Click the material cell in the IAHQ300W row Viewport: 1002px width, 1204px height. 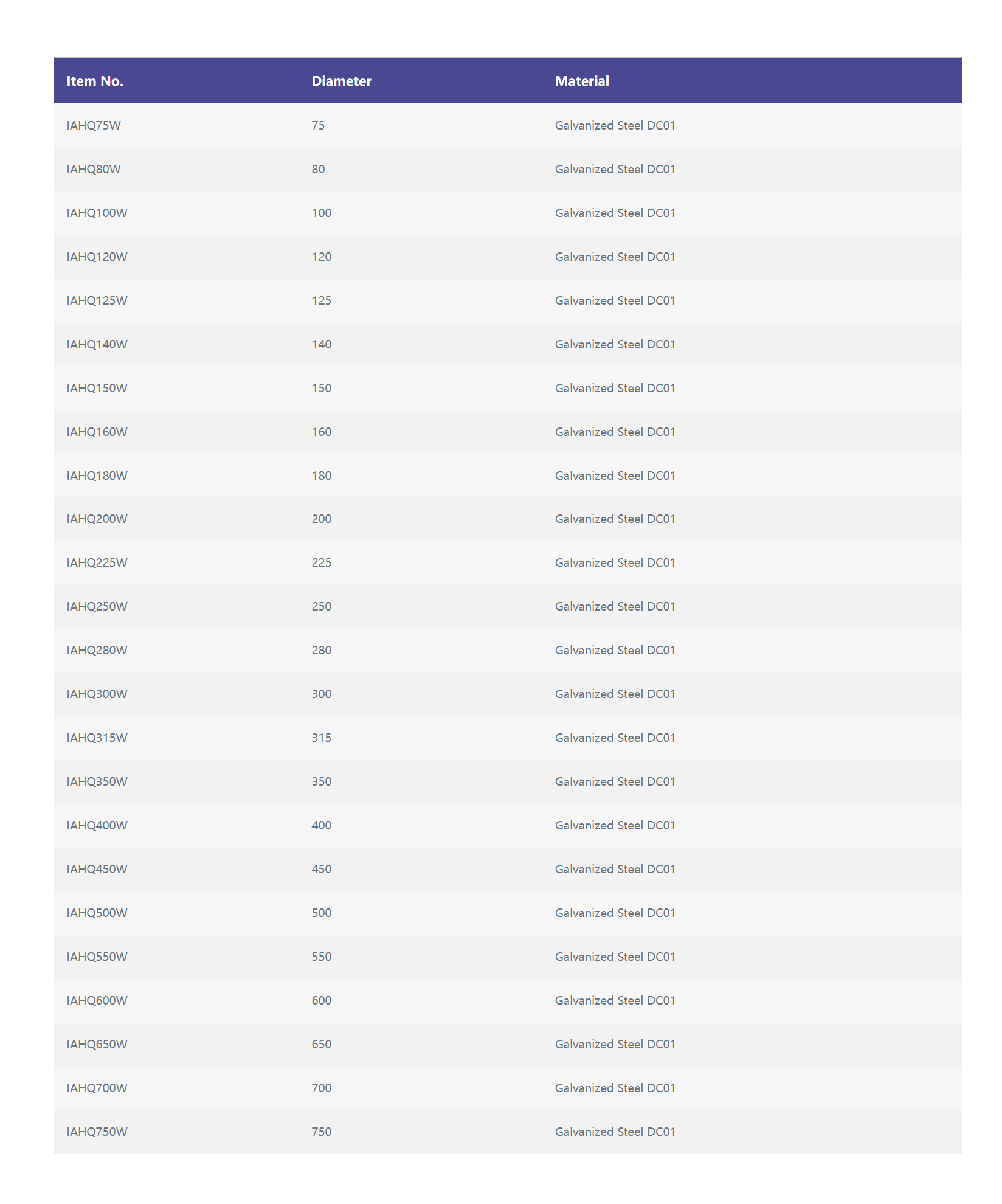pyautogui.click(x=615, y=694)
